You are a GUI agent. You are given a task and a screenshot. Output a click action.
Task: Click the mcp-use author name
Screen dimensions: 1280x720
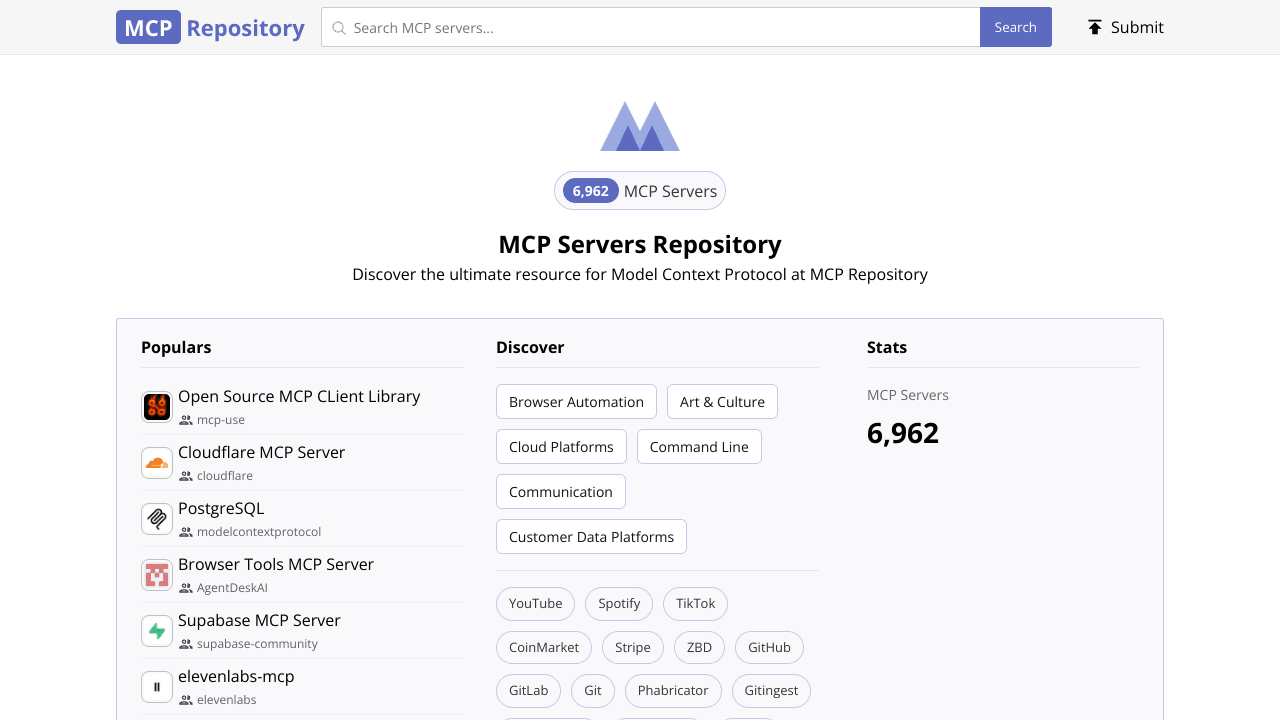pos(221,420)
